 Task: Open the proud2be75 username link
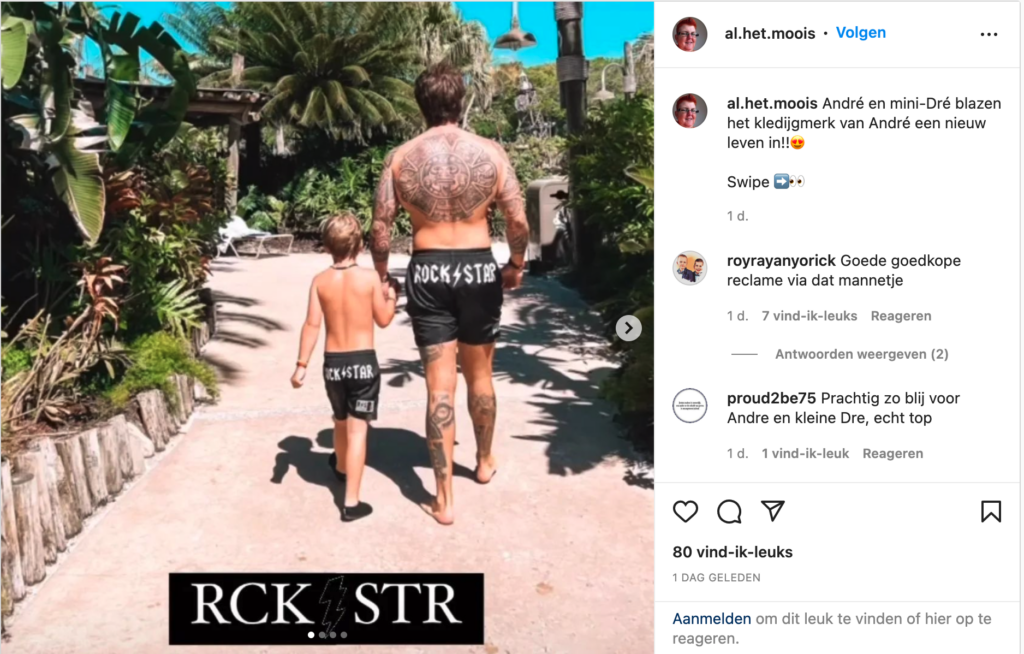(771, 399)
